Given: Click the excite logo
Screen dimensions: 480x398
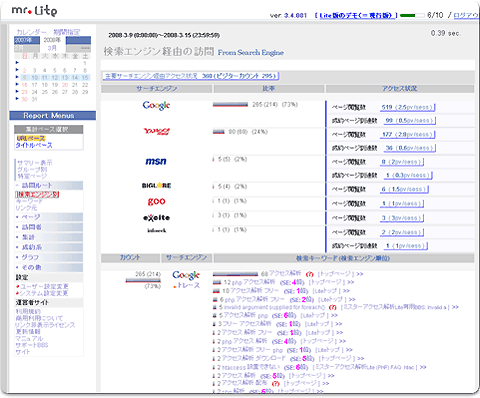Looking at the screenshot, I should pyautogui.click(x=156, y=218).
